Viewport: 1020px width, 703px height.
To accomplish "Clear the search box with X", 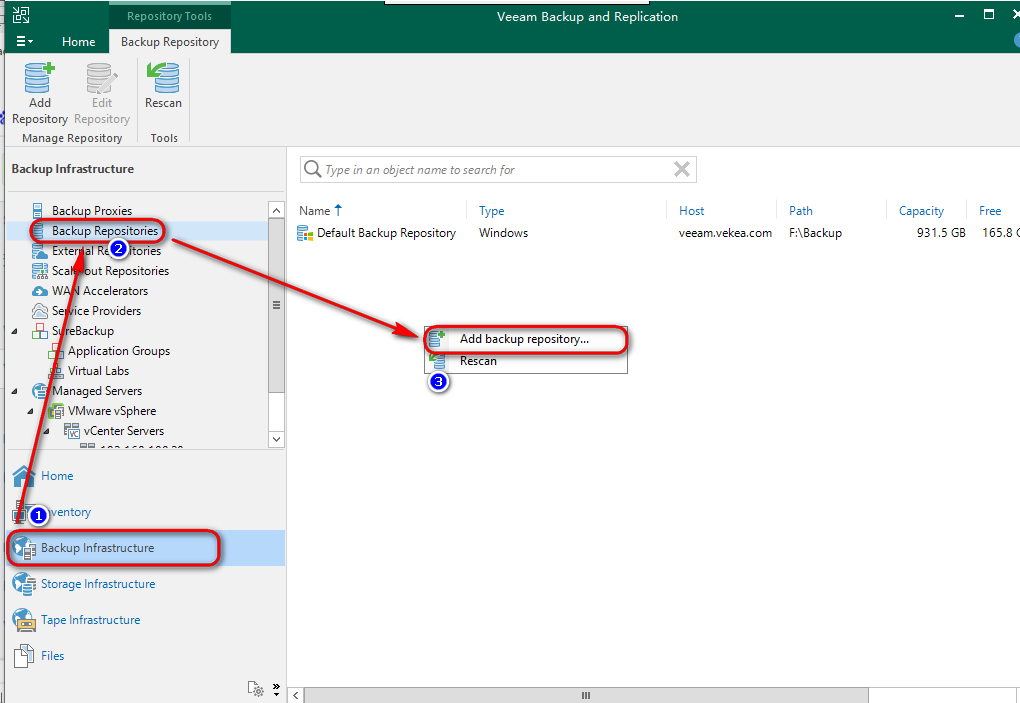I will [x=682, y=170].
